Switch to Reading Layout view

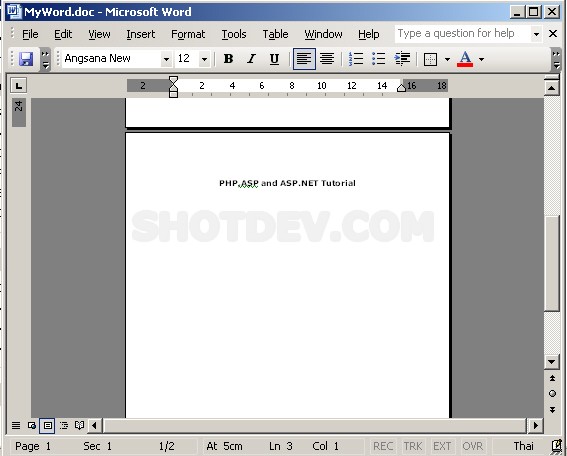[x=79, y=425]
